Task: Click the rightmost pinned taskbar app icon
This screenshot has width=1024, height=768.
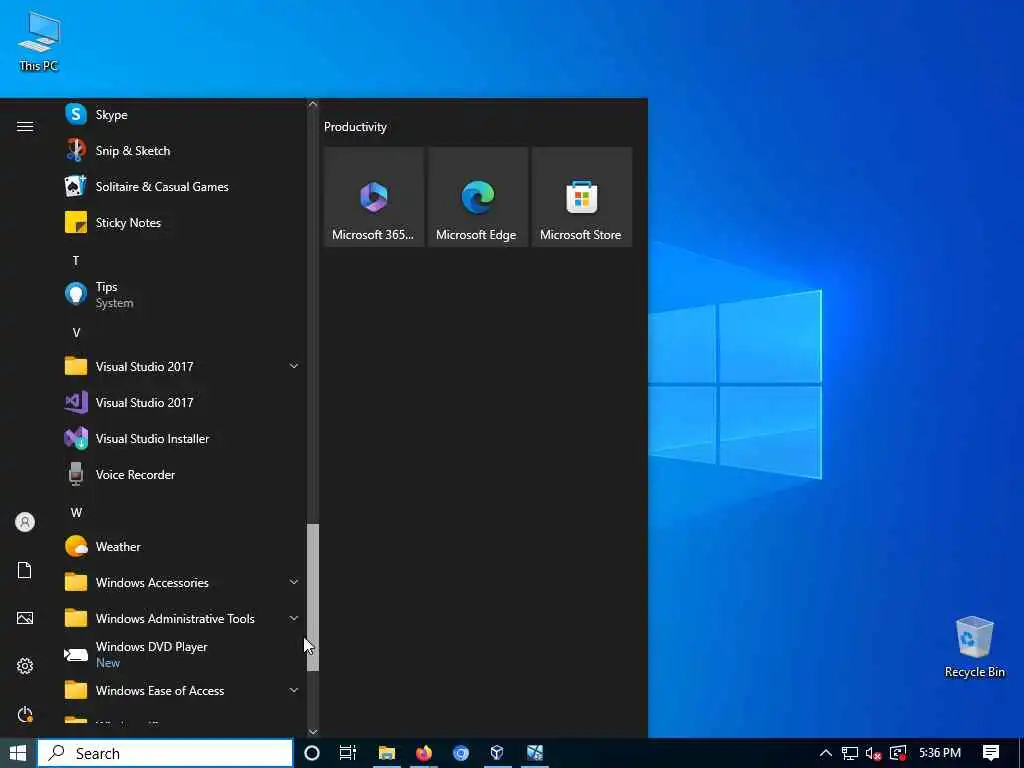Action: point(535,753)
